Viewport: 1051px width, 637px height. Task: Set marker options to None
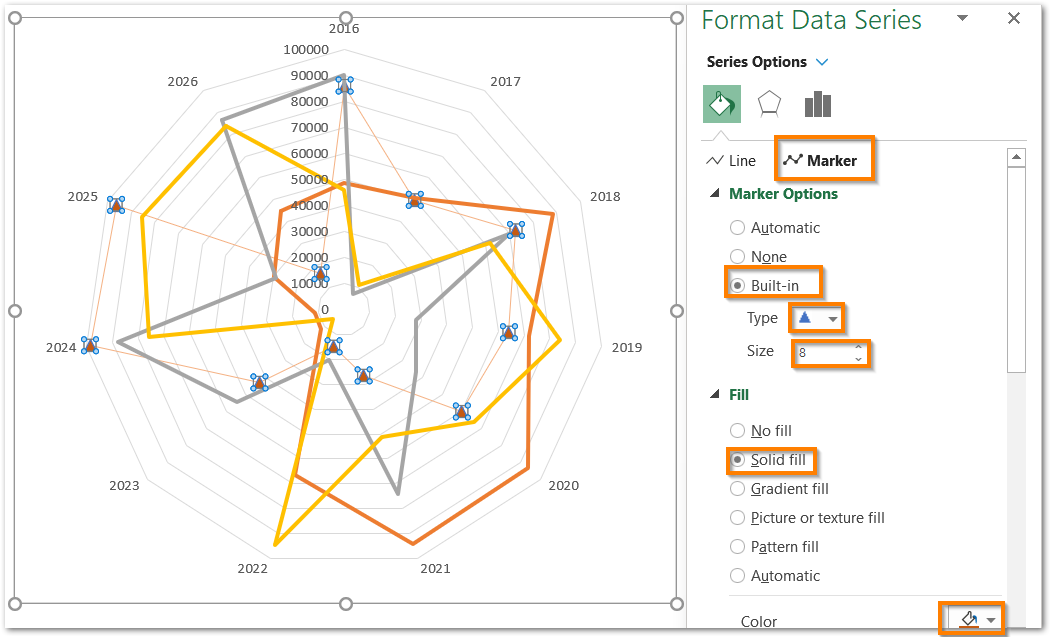[737, 256]
